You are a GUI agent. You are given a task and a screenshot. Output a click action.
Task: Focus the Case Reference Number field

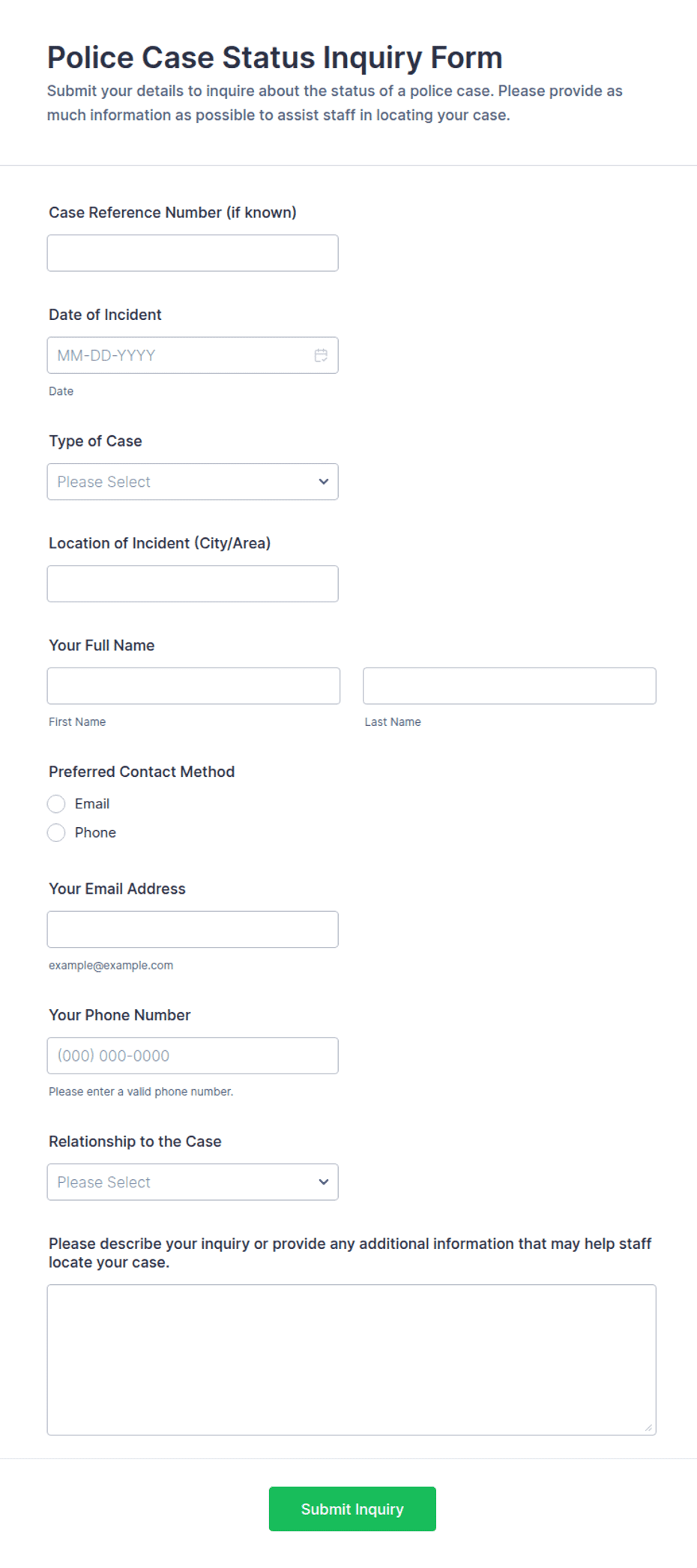(192, 252)
